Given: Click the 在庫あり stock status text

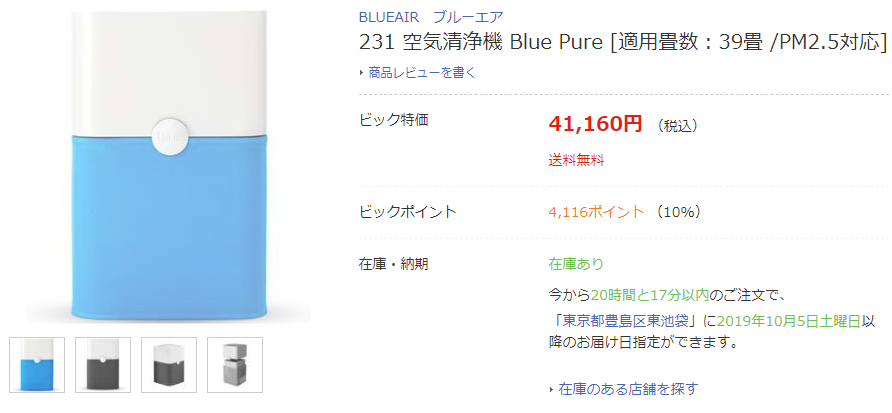Looking at the screenshot, I should tap(576, 264).
